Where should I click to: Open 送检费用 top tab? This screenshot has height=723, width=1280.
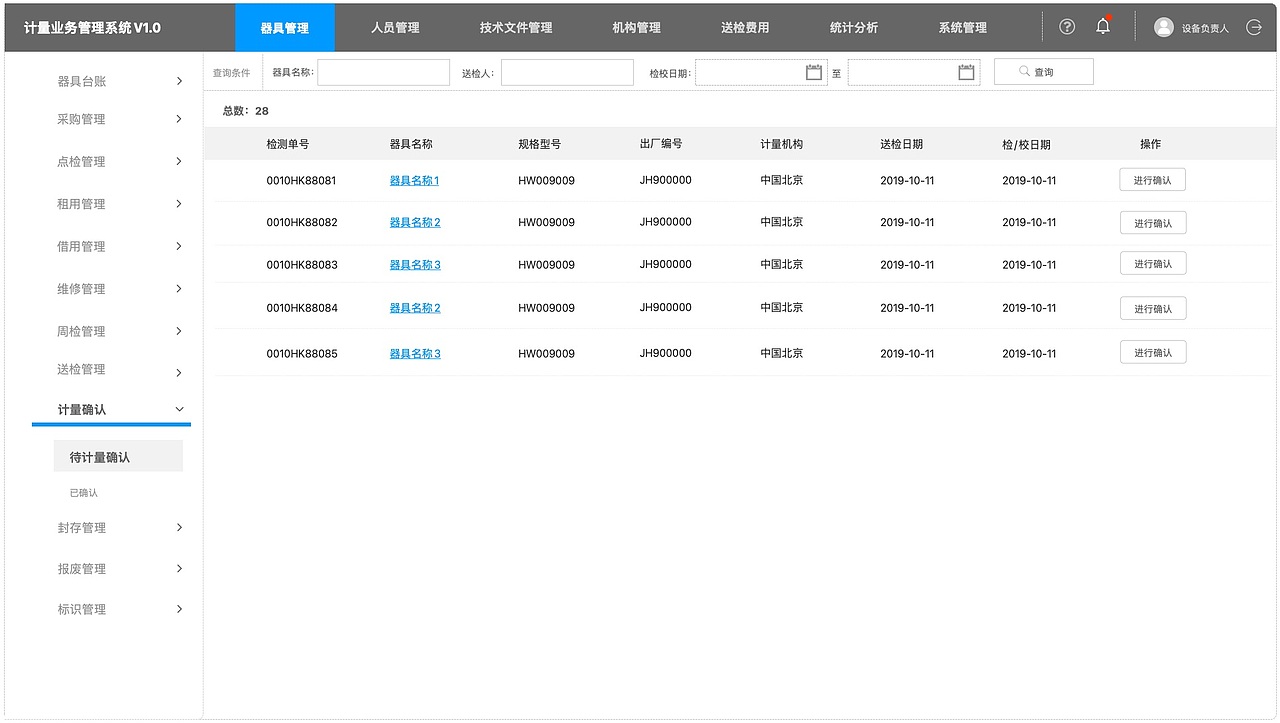pyautogui.click(x=745, y=28)
